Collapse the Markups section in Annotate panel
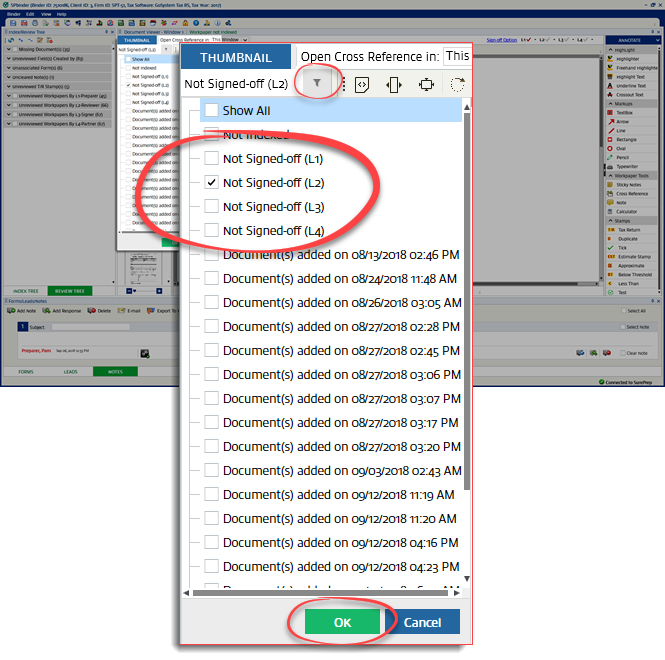The height and width of the screenshot is (660, 665). coord(611,103)
